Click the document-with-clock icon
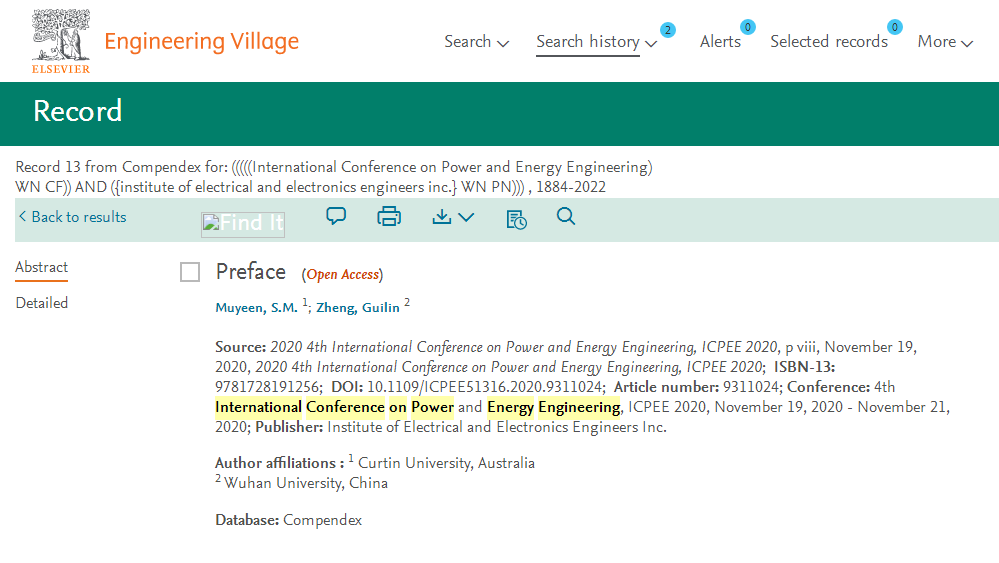 [516, 218]
